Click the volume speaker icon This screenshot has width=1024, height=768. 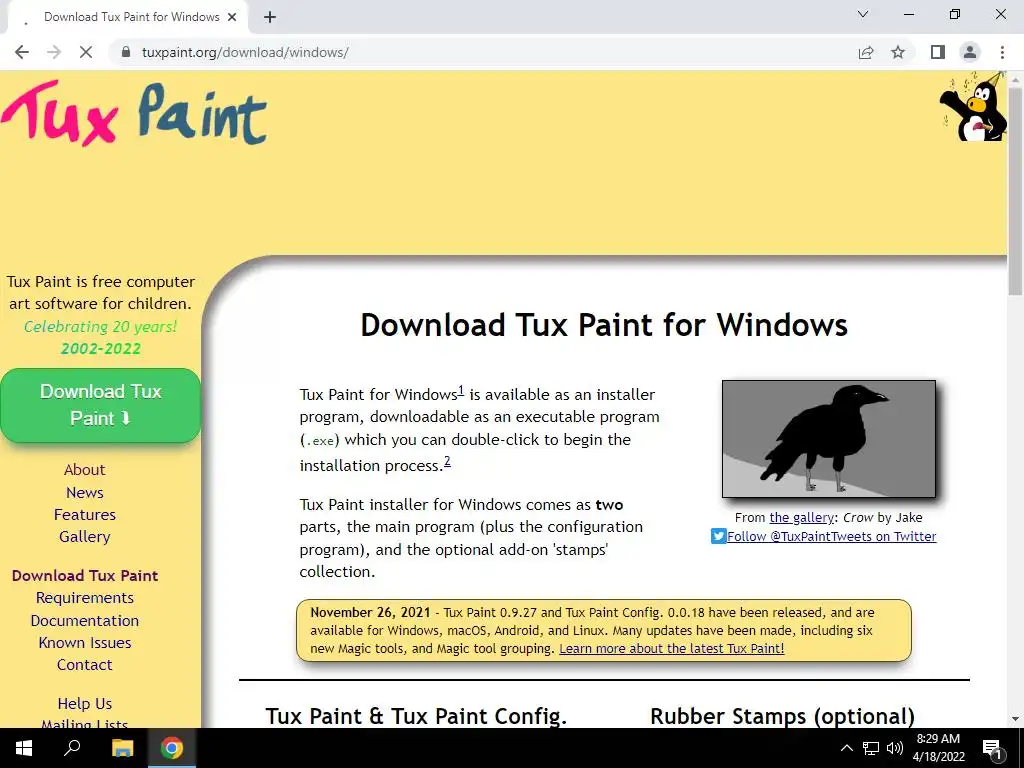(895, 748)
